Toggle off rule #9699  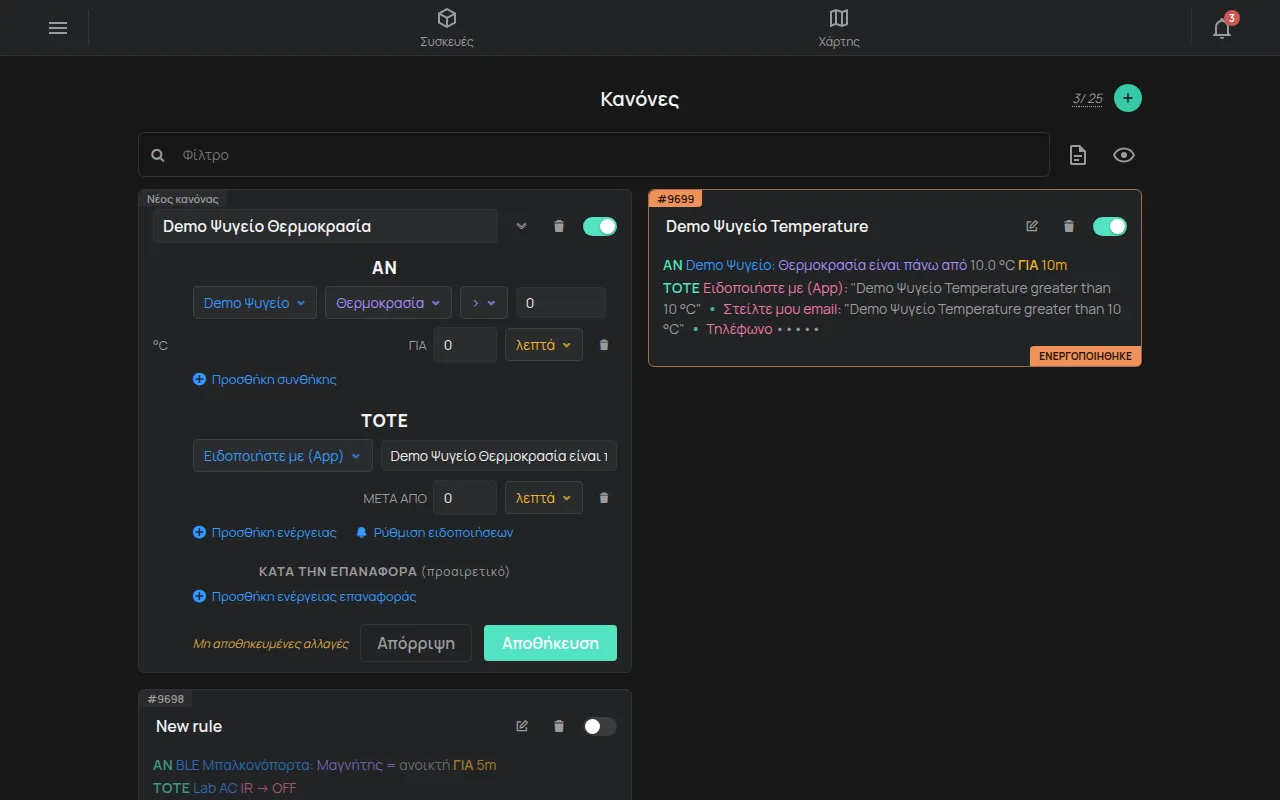pyautogui.click(x=1110, y=226)
